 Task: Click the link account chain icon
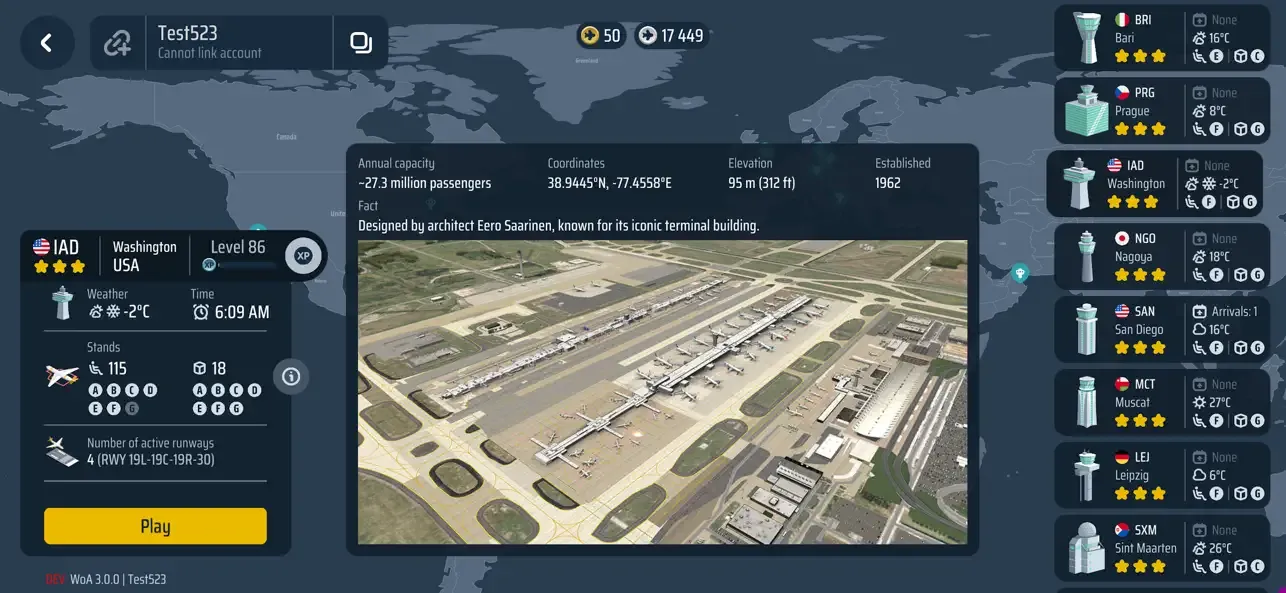[x=118, y=43]
